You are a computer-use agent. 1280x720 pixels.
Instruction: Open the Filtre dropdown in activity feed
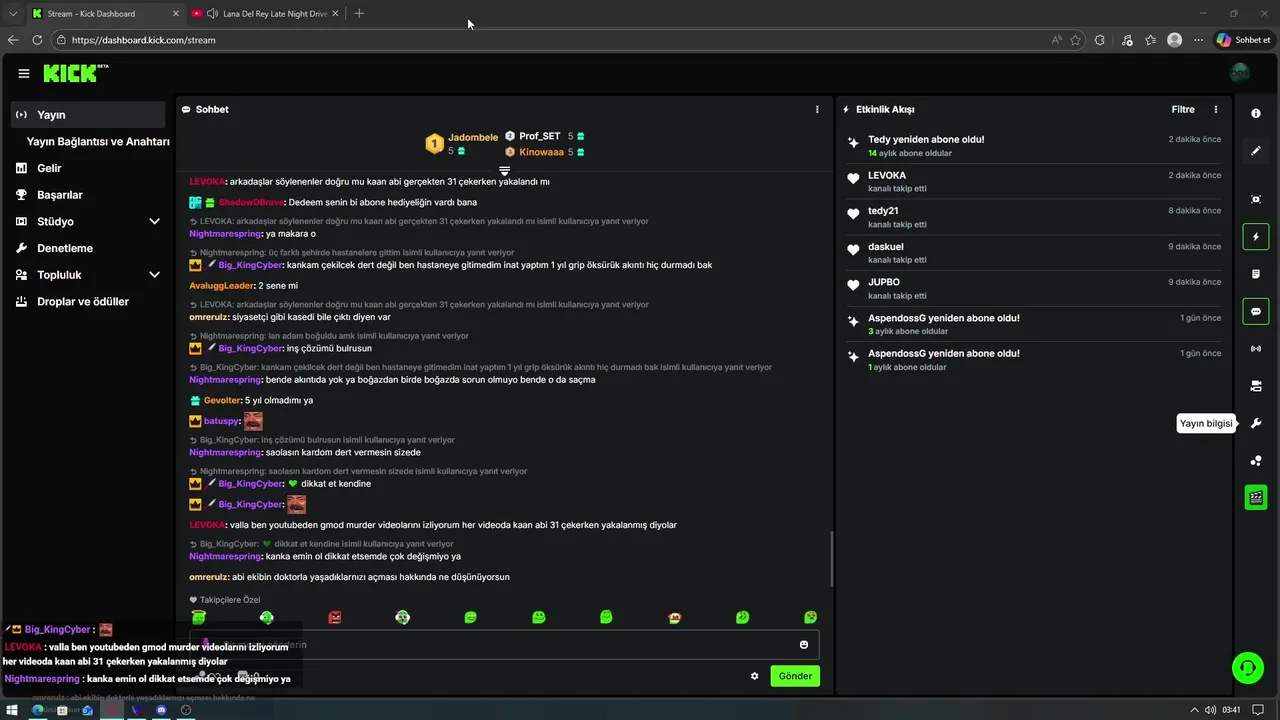click(x=1183, y=109)
